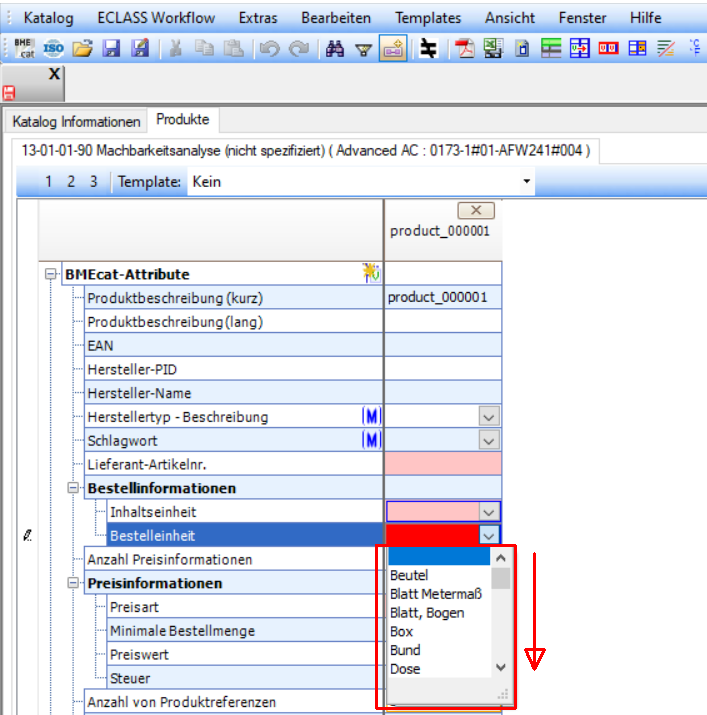Save the catalog with the floppy disk icon
Screen dimensions: 707x715
click(x=111, y=48)
